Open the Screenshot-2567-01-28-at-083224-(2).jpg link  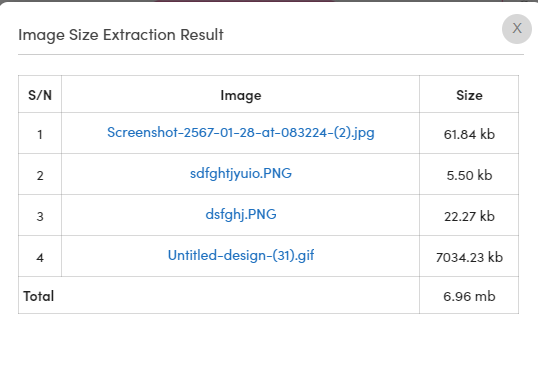pos(241,132)
